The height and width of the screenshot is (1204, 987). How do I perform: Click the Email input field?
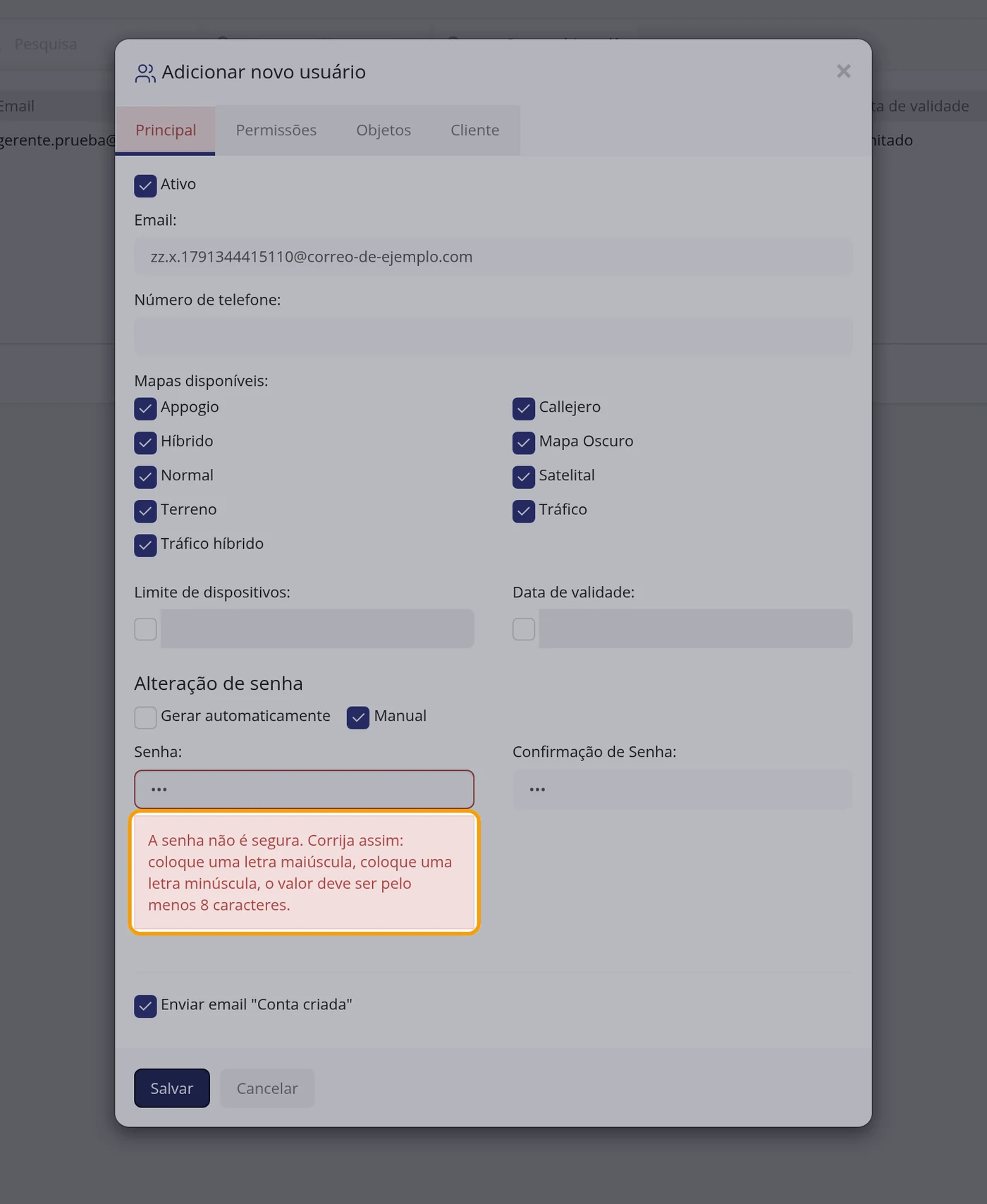pyautogui.click(x=493, y=257)
